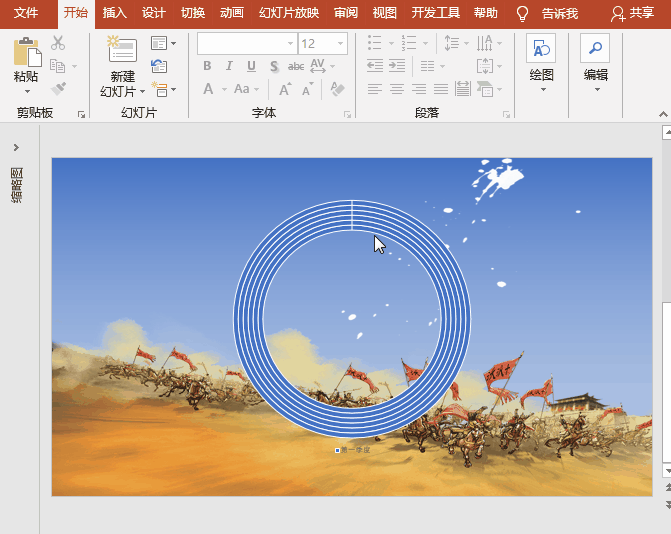Viewport: 671px width, 534px height.
Task: Click the Share button (共享)
Action: tap(632, 13)
